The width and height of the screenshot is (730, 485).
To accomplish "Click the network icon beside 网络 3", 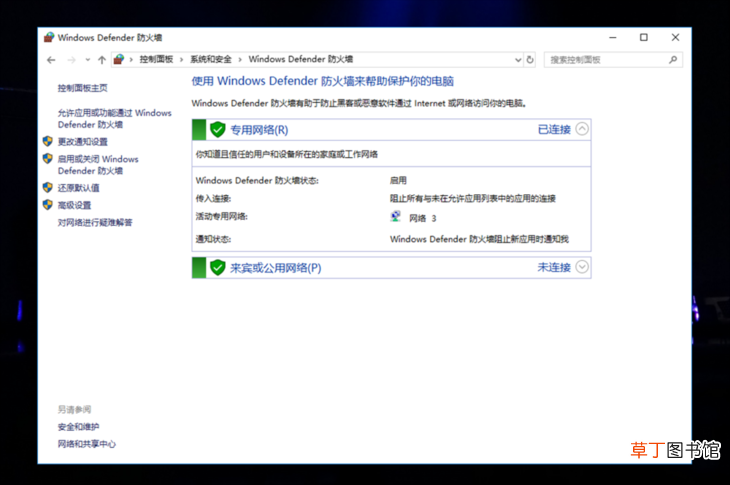I will coord(396,216).
